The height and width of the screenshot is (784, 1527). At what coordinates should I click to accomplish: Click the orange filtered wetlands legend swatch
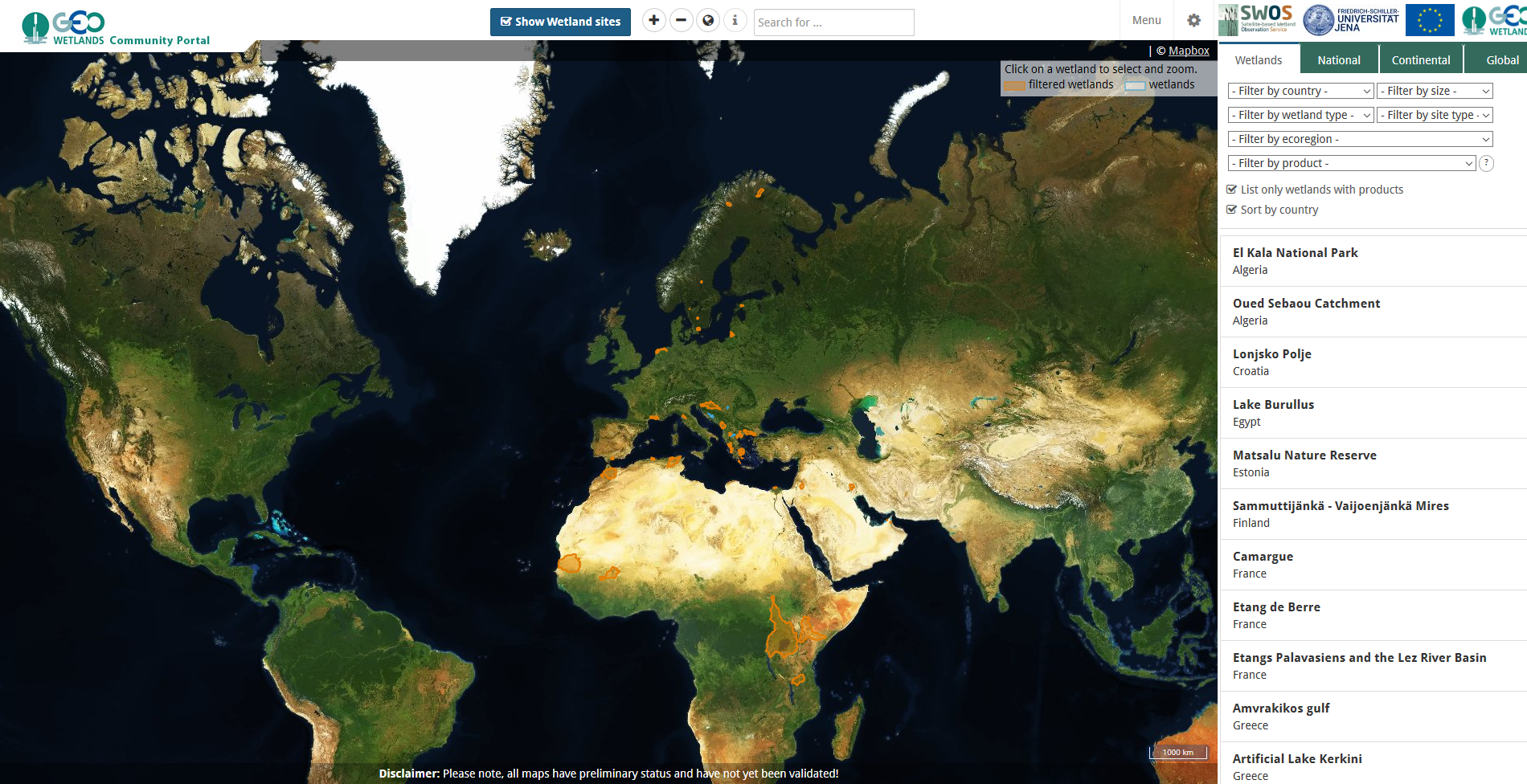click(x=1014, y=85)
